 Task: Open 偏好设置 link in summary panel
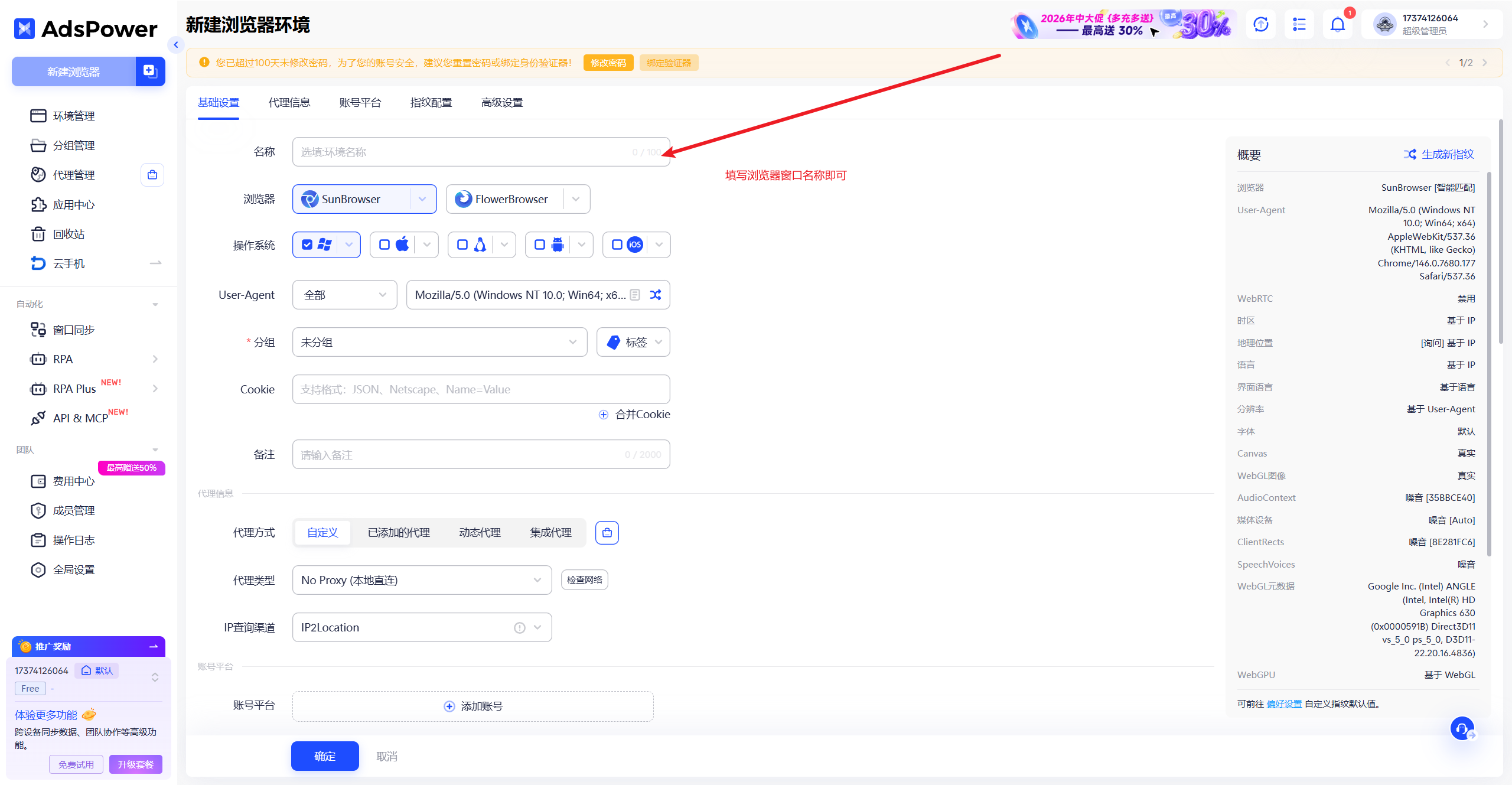(x=1284, y=703)
